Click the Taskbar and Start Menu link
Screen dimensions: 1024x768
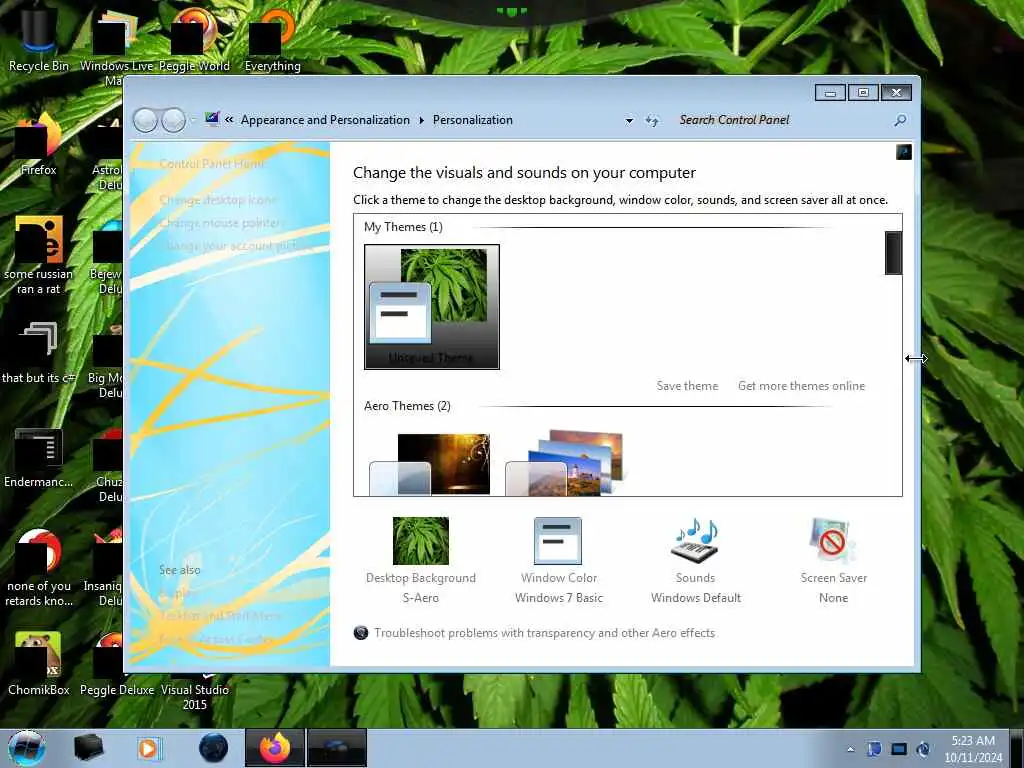pyautogui.click(x=219, y=616)
